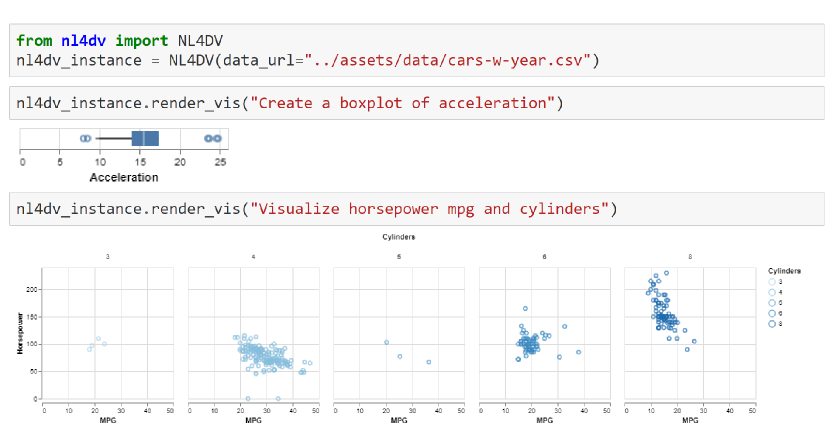Select the 4-cylinder scatter plot panel
Screen dimensions: 830x436
(x=252, y=334)
